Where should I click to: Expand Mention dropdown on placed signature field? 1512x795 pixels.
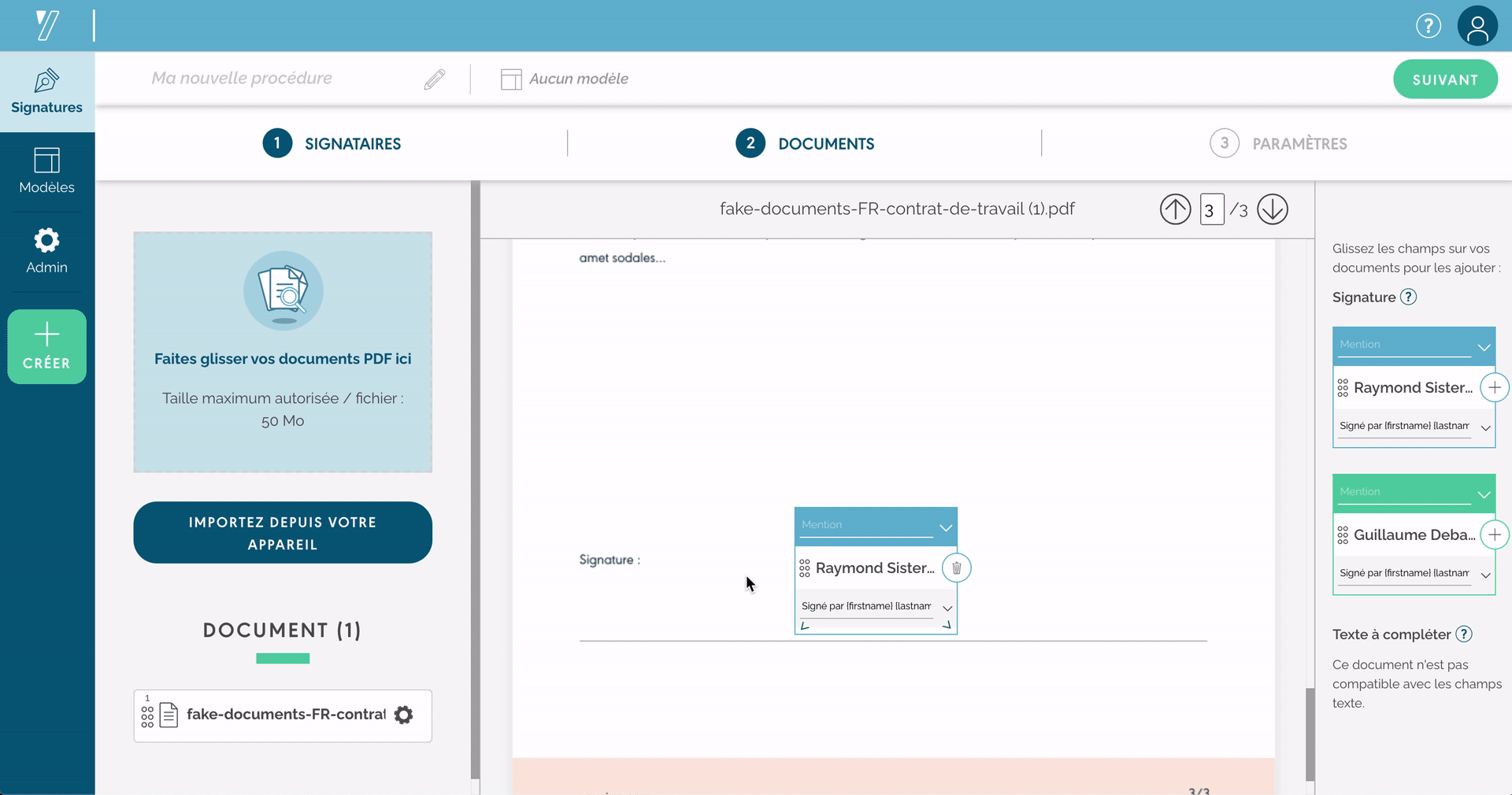pyautogui.click(x=945, y=527)
